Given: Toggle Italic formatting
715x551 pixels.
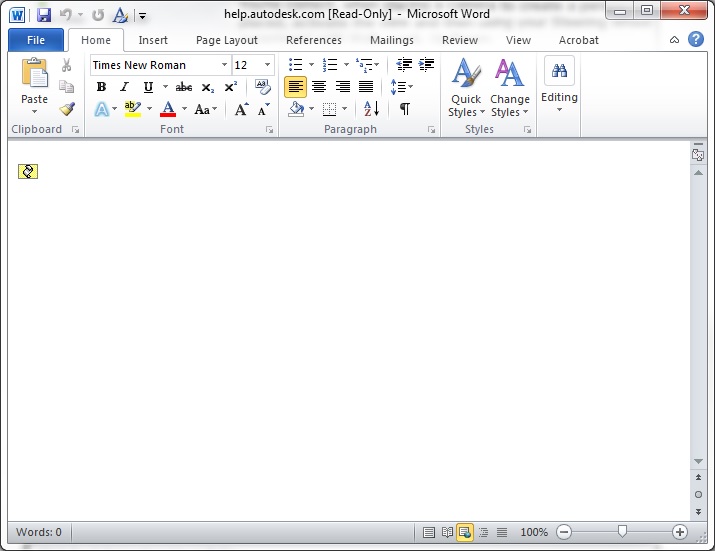Looking at the screenshot, I should (x=124, y=87).
